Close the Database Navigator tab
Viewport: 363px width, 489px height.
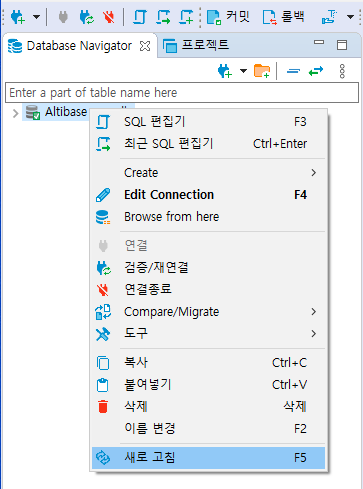[145, 46]
